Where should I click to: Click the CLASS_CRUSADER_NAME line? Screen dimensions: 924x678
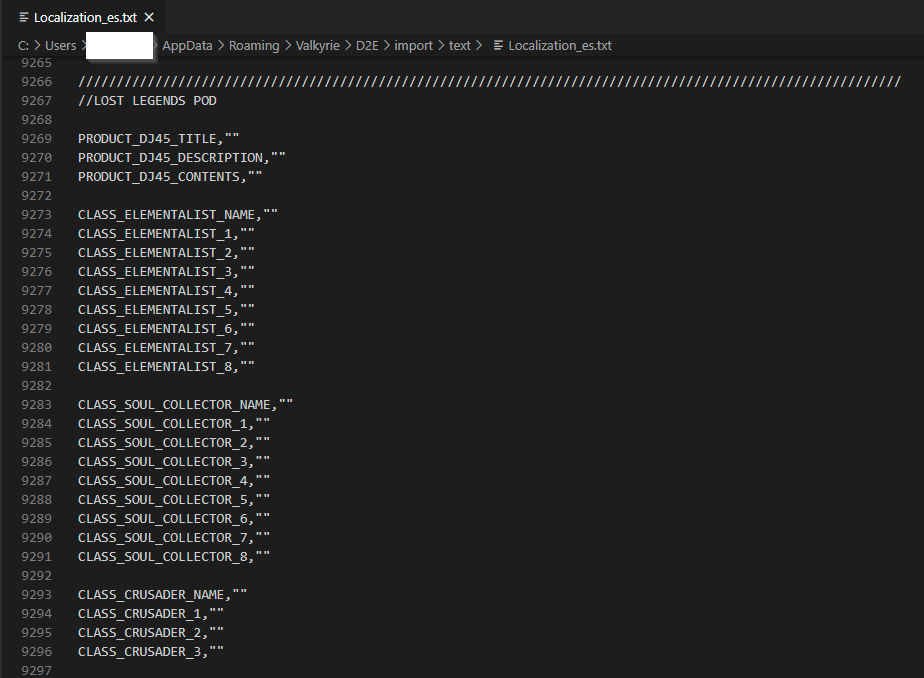[162, 594]
